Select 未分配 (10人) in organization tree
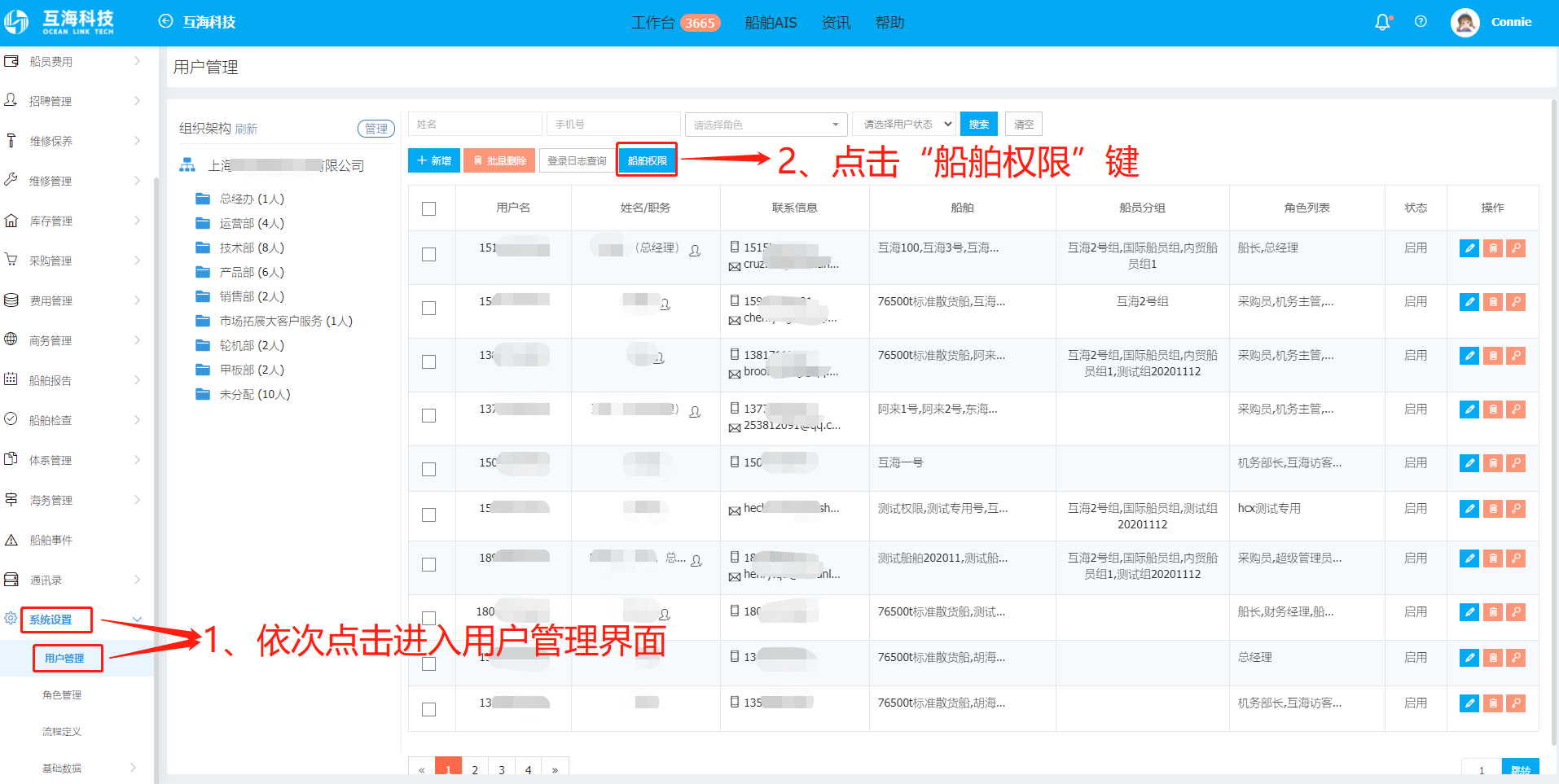1559x784 pixels. 254,394
